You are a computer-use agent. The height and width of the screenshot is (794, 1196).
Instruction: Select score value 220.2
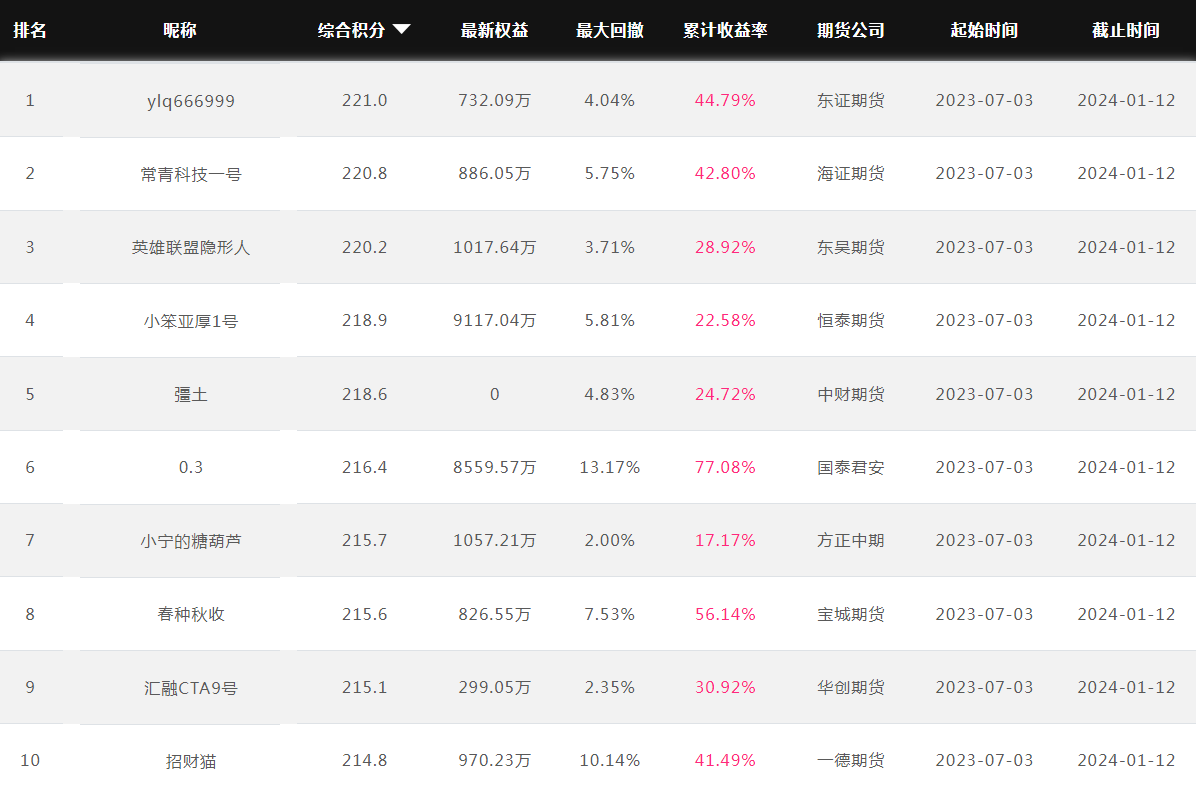tap(365, 247)
